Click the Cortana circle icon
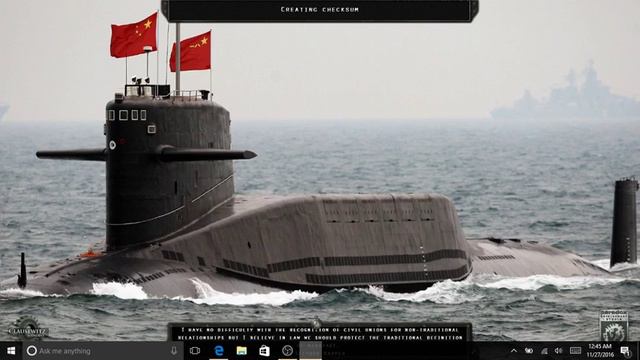 (31, 351)
